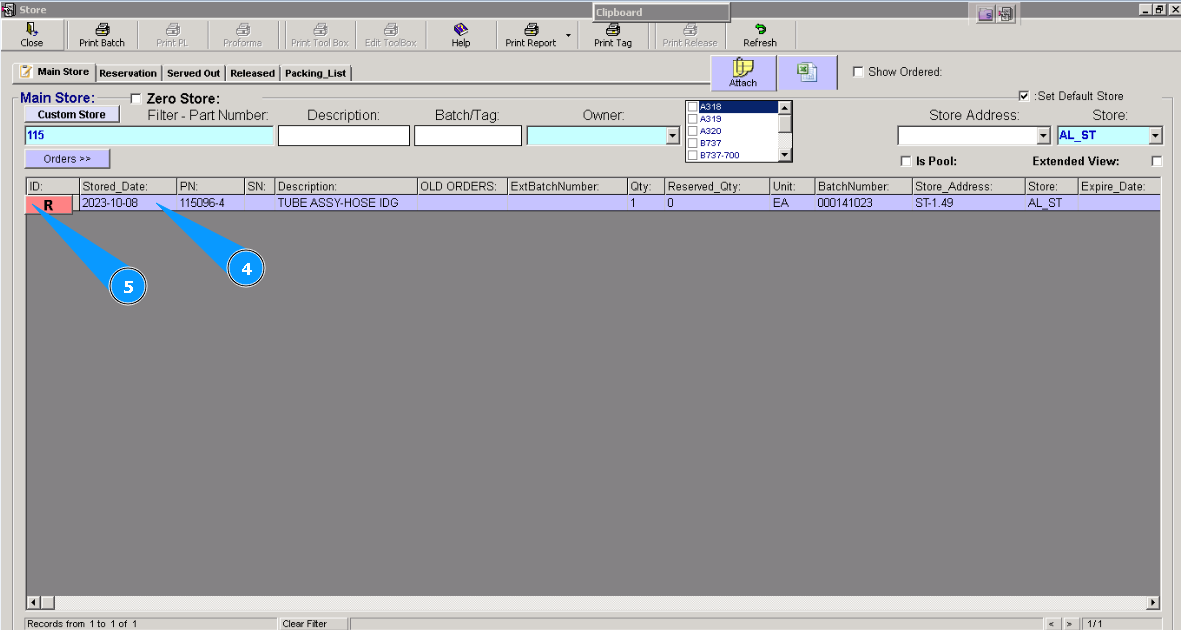1181x630 pixels.
Task: Click the BatchNumber column header
Action: point(863,186)
